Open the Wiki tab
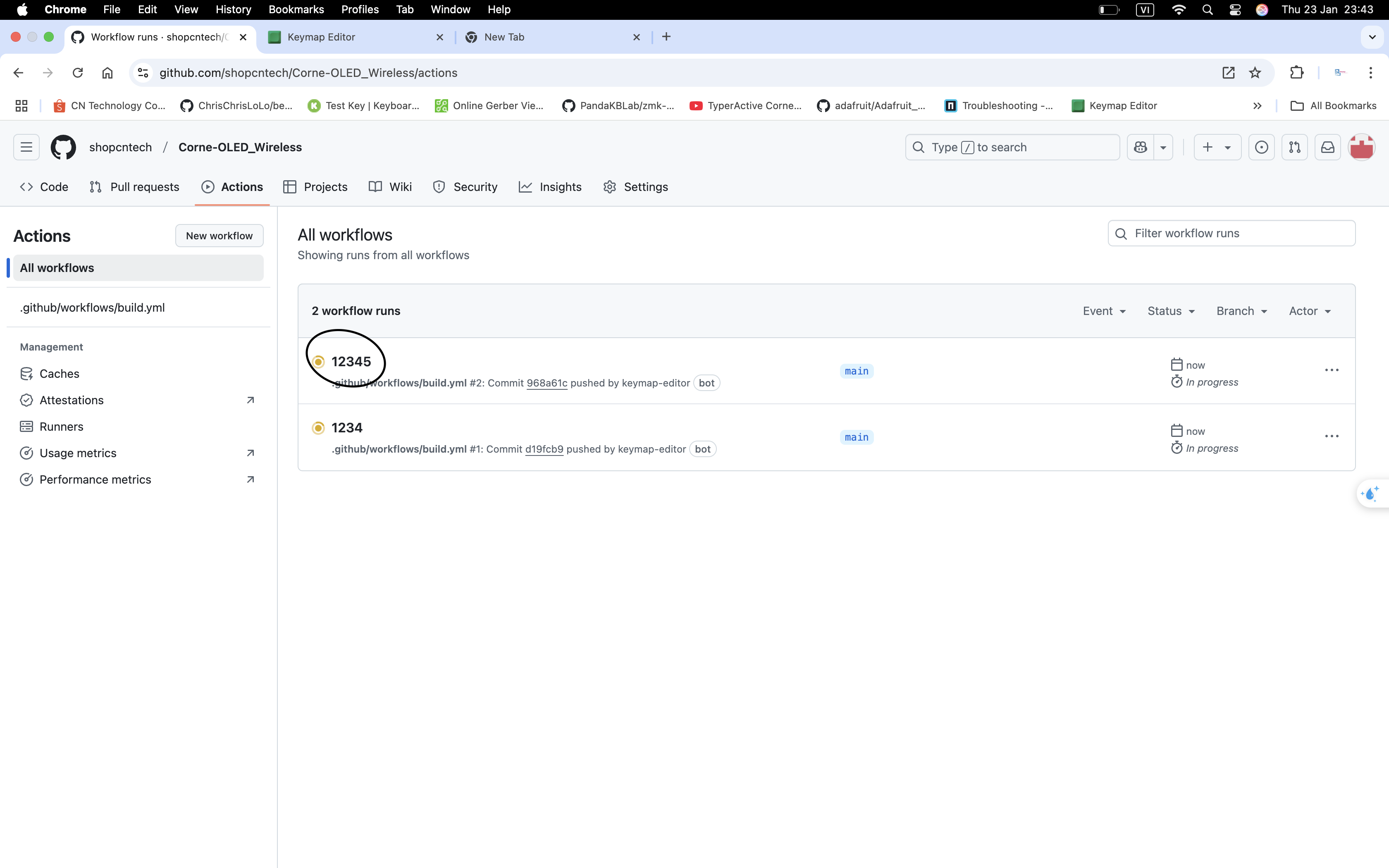Image resolution: width=1389 pixels, height=868 pixels. (390, 187)
